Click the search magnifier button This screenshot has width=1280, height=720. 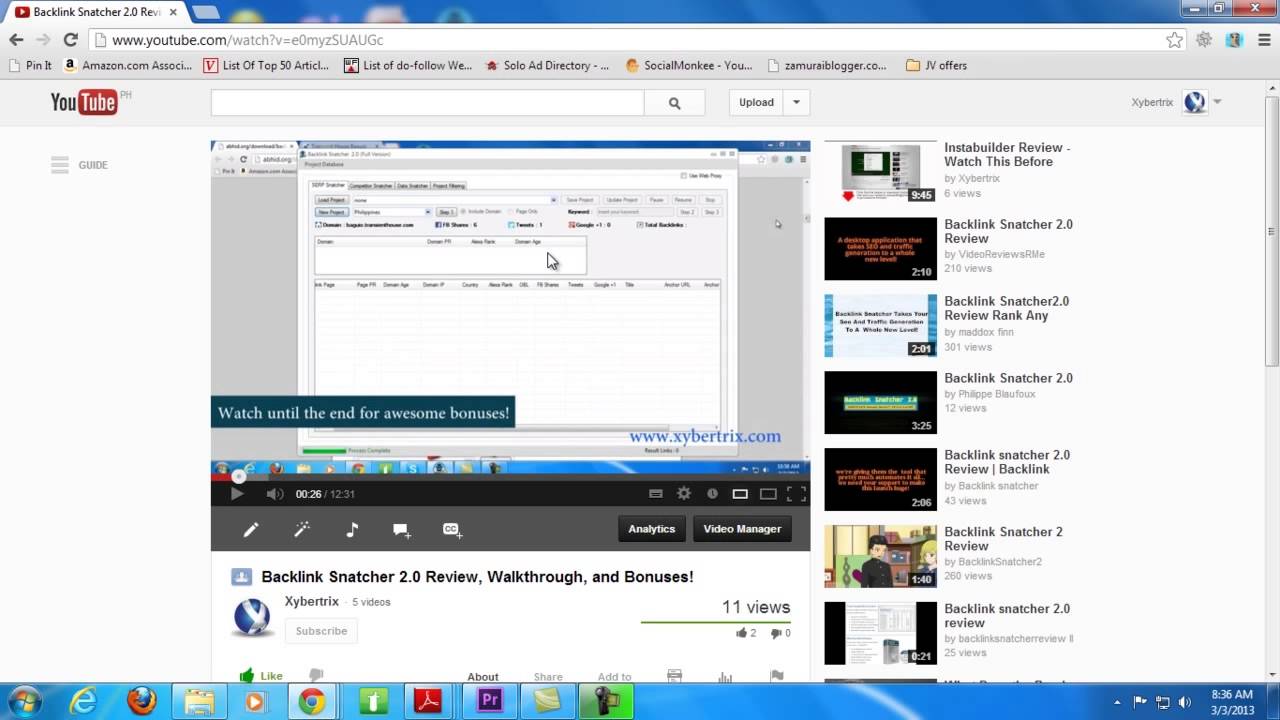coord(674,102)
